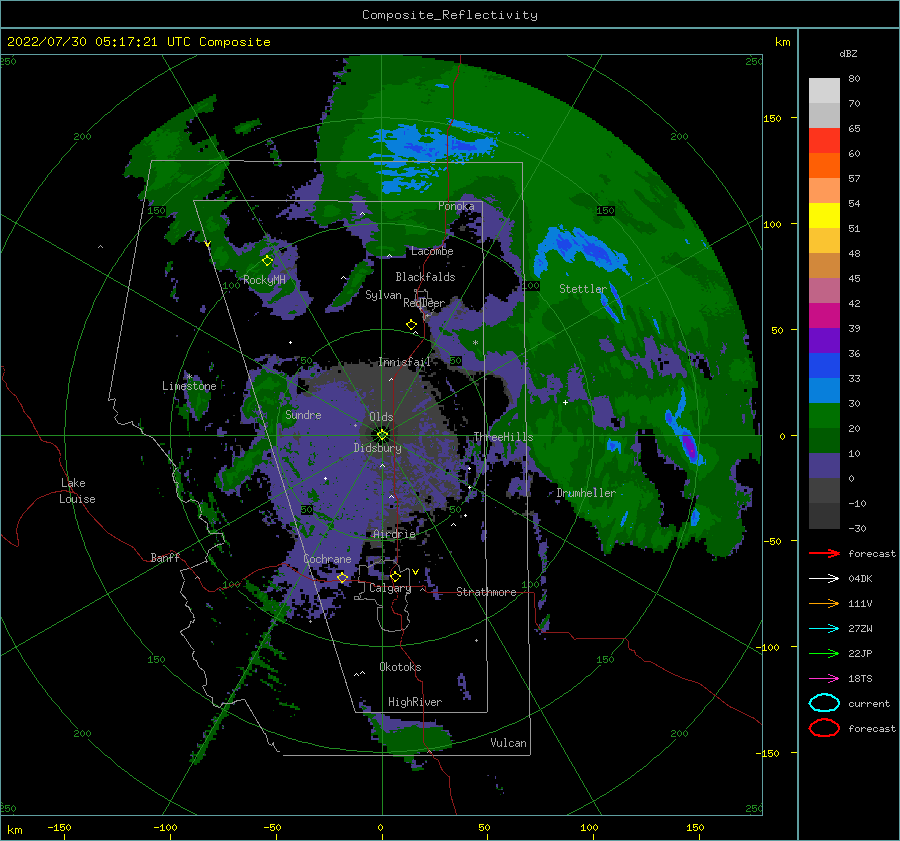The width and height of the screenshot is (900, 841).
Task: Click the yellow marker above Calgary
Action: point(395,576)
